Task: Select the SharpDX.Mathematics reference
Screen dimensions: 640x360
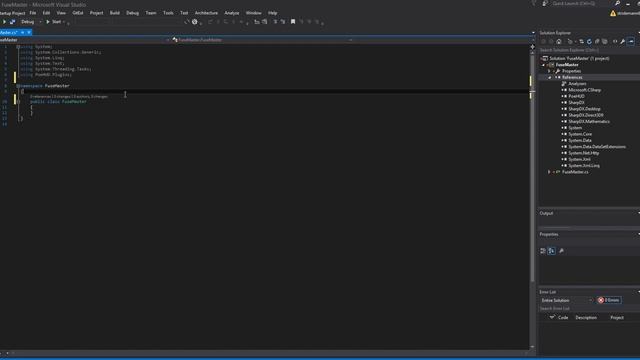Action: click(589, 122)
